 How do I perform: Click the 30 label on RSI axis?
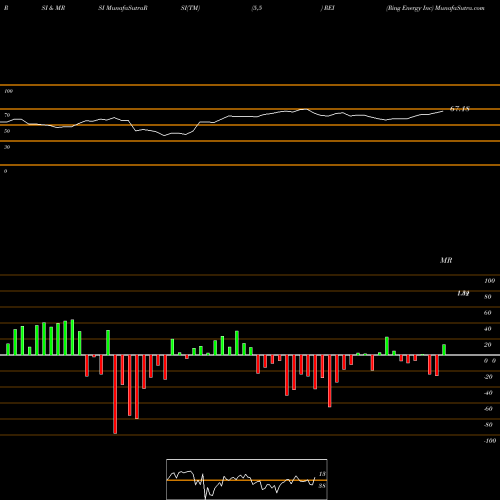coord(7,147)
